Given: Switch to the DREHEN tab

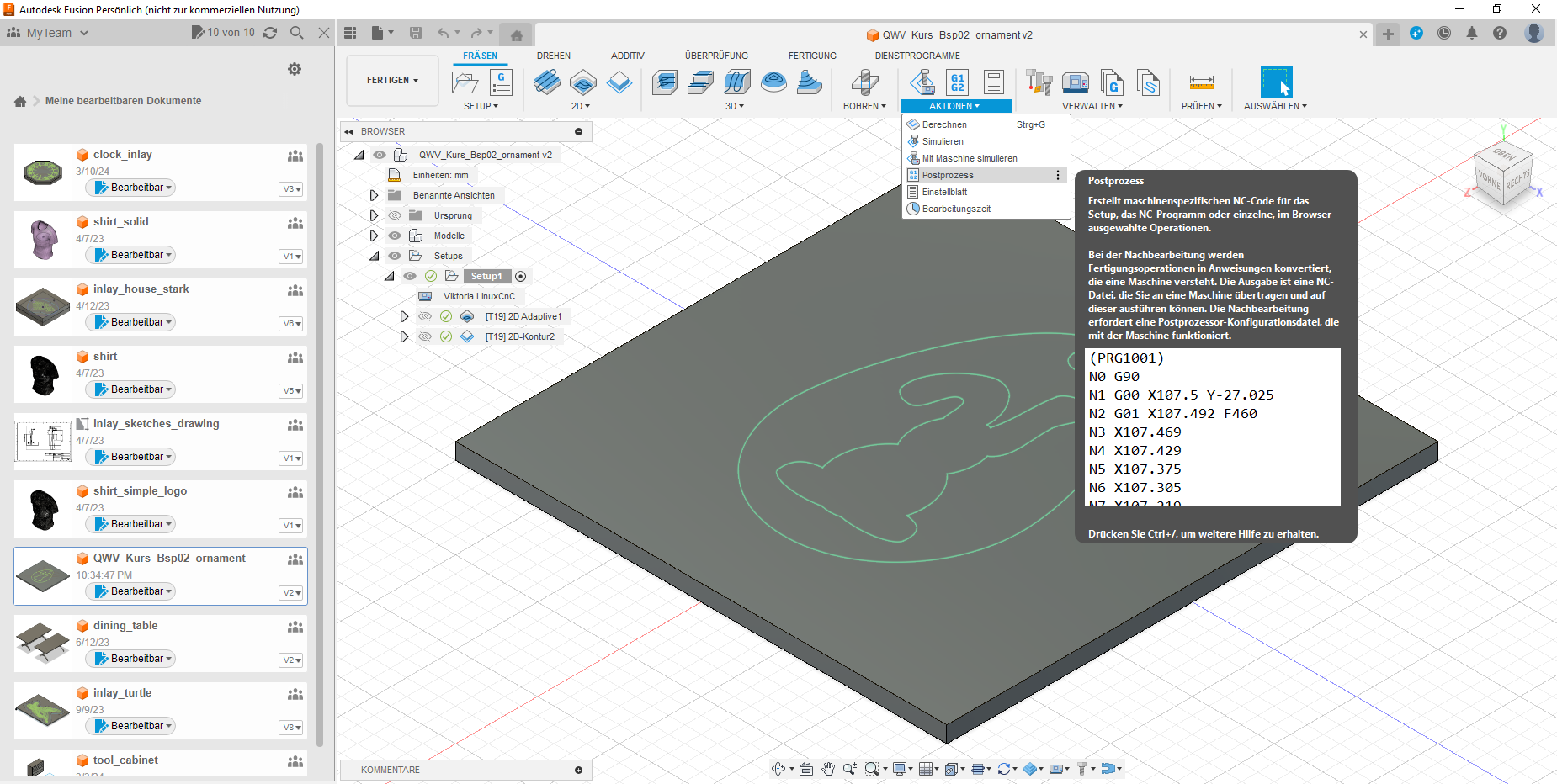Looking at the screenshot, I should (x=553, y=56).
